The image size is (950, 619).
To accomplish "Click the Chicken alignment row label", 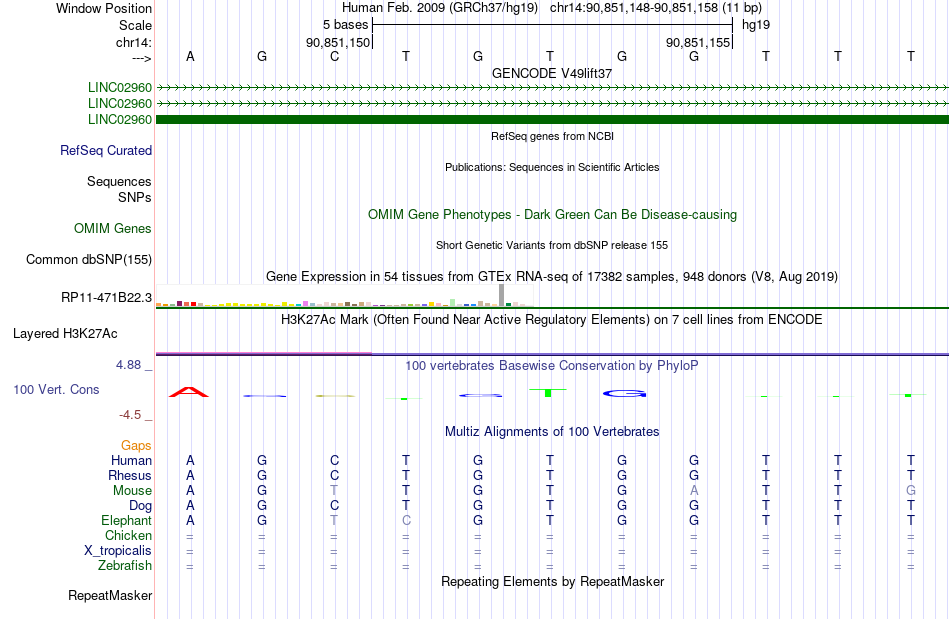I will (128, 535).
